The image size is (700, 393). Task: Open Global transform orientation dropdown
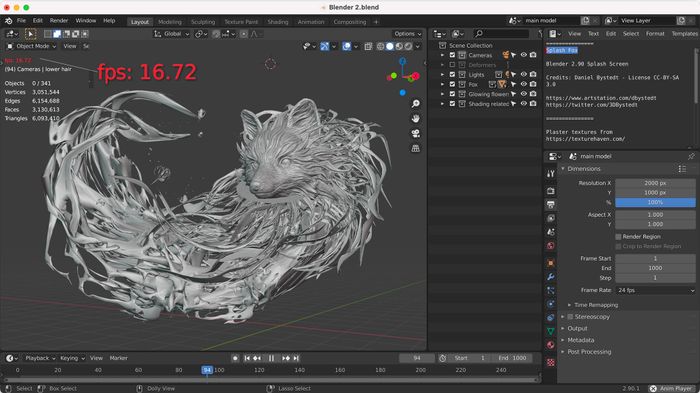pyautogui.click(x=171, y=34)
